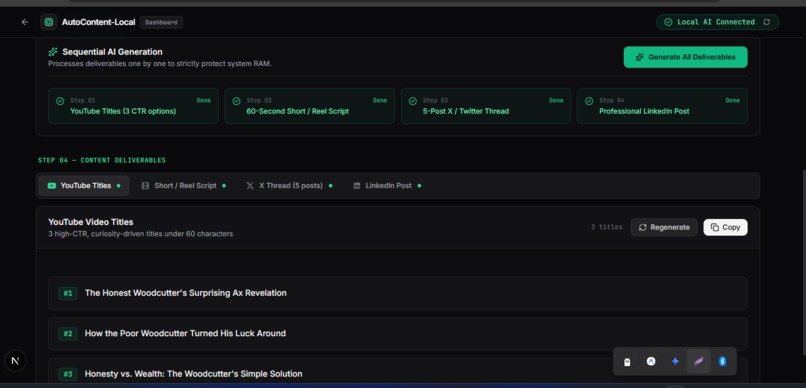Click the 'YouTube Video Titles' heading
This screenshot has height=388, width=806.
point(90,222)
